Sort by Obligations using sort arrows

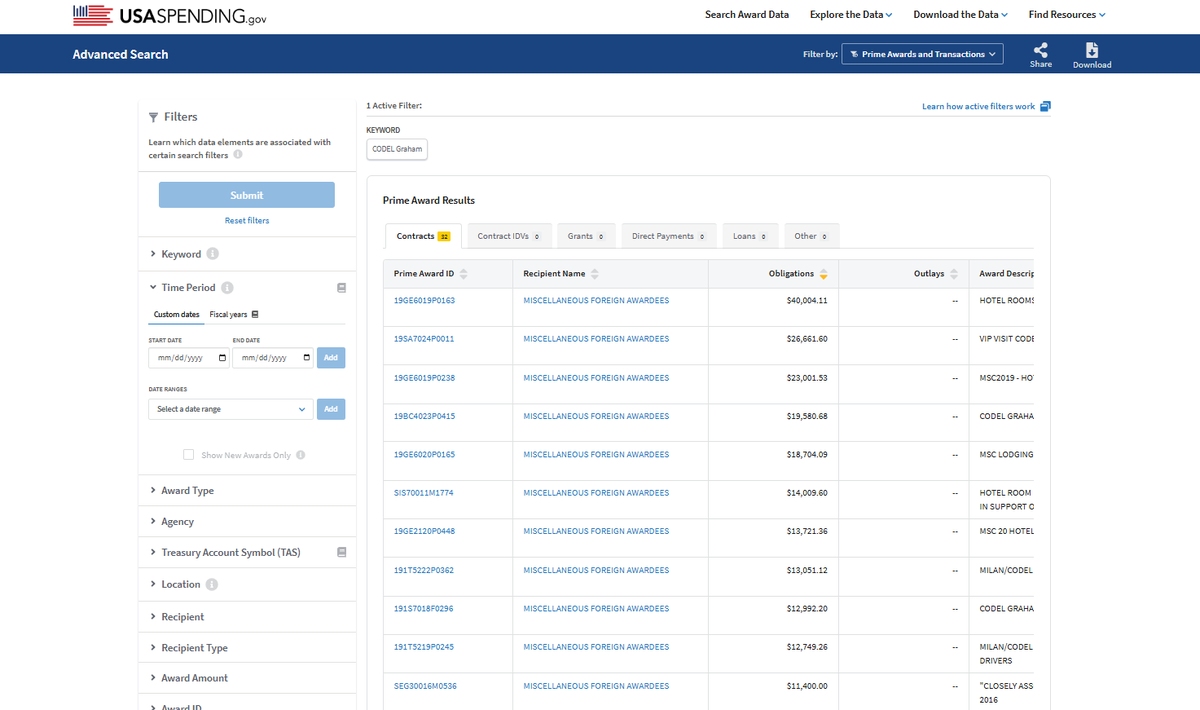(824, 274)
